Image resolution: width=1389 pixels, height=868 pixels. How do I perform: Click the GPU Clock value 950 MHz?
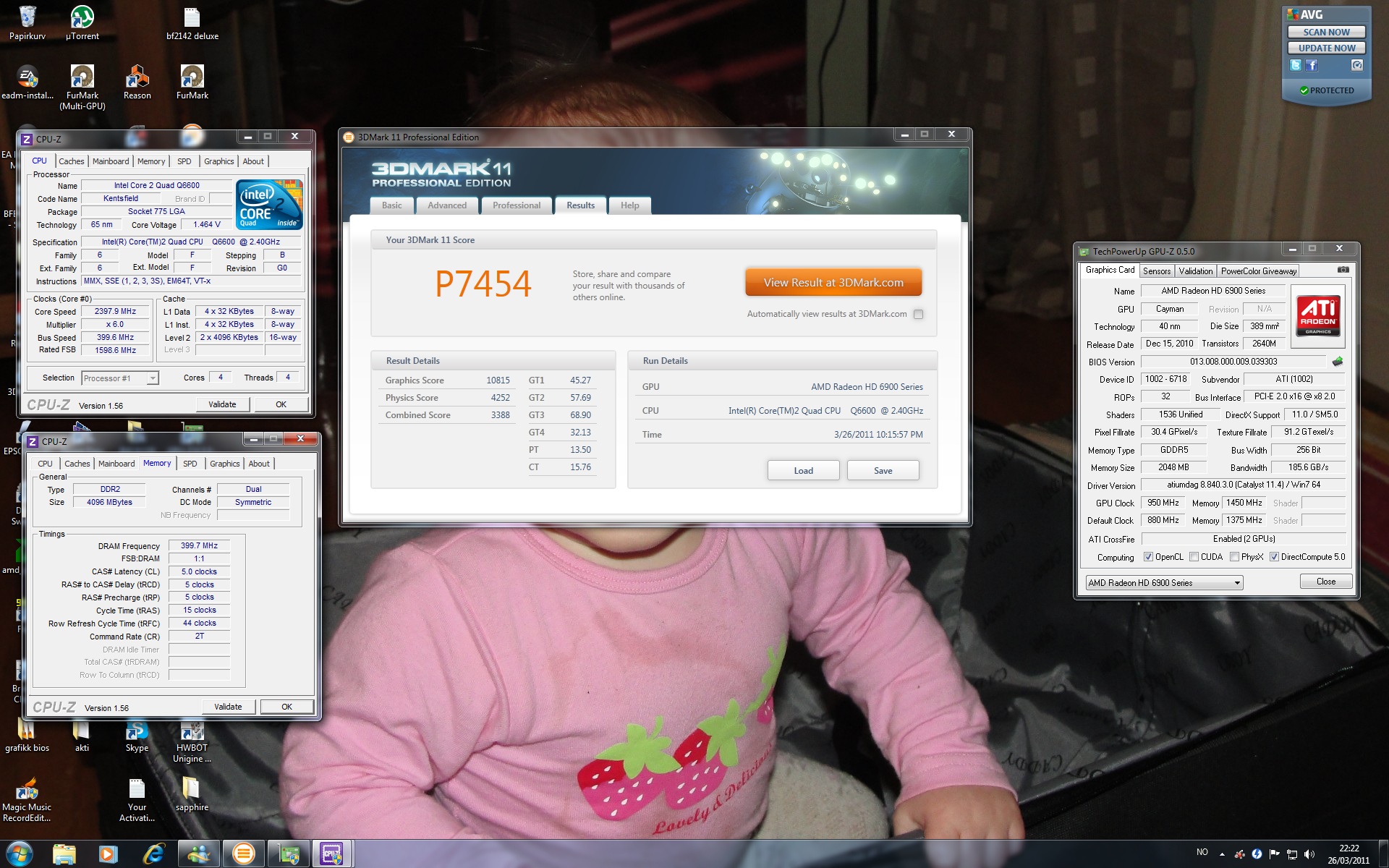coord(1163,503)
